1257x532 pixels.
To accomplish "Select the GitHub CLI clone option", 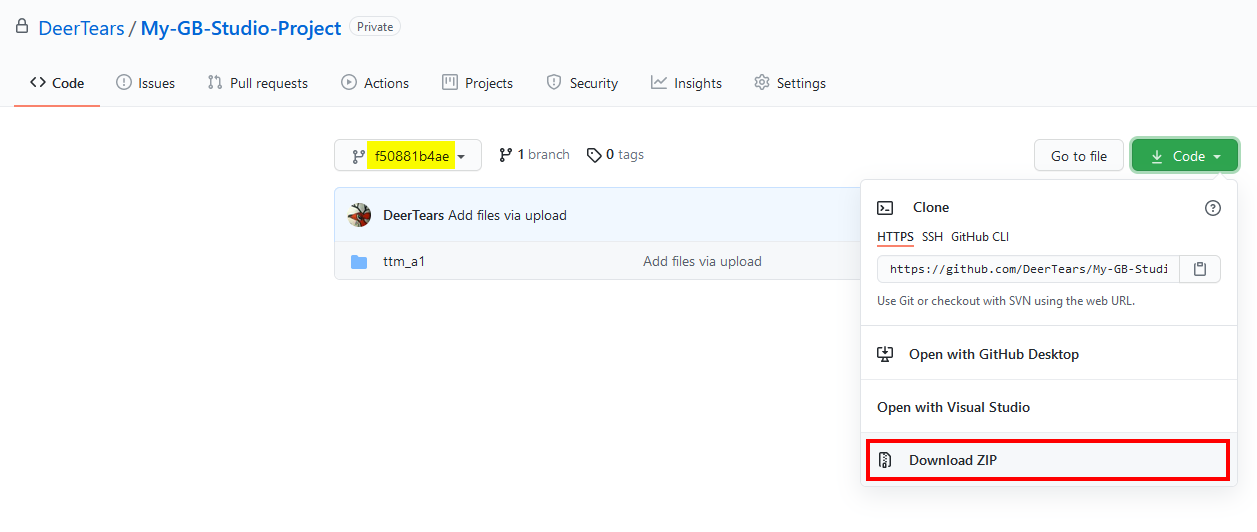I will (980, 237).
